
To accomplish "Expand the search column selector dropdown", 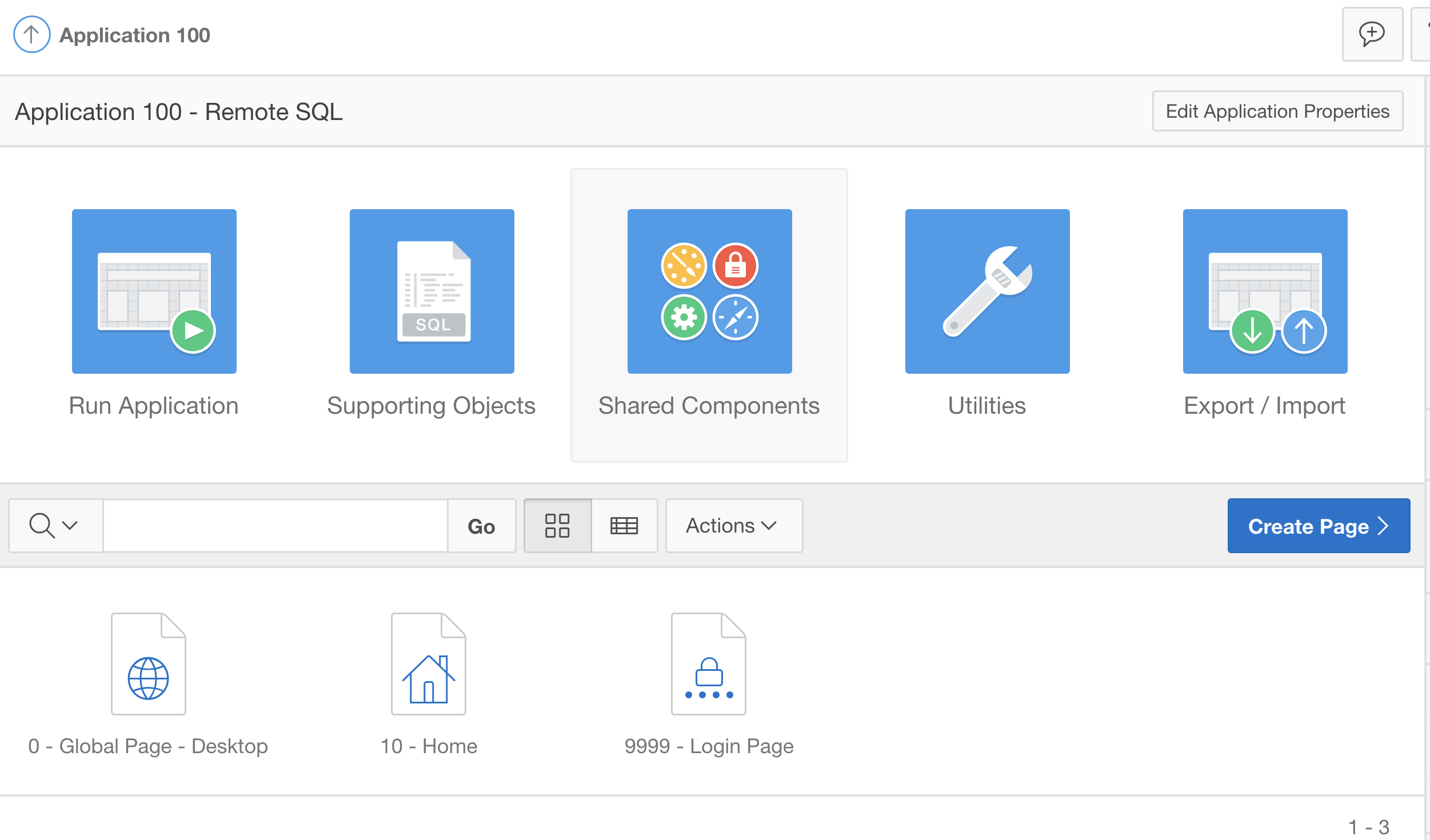I will (x=55, y=526).
